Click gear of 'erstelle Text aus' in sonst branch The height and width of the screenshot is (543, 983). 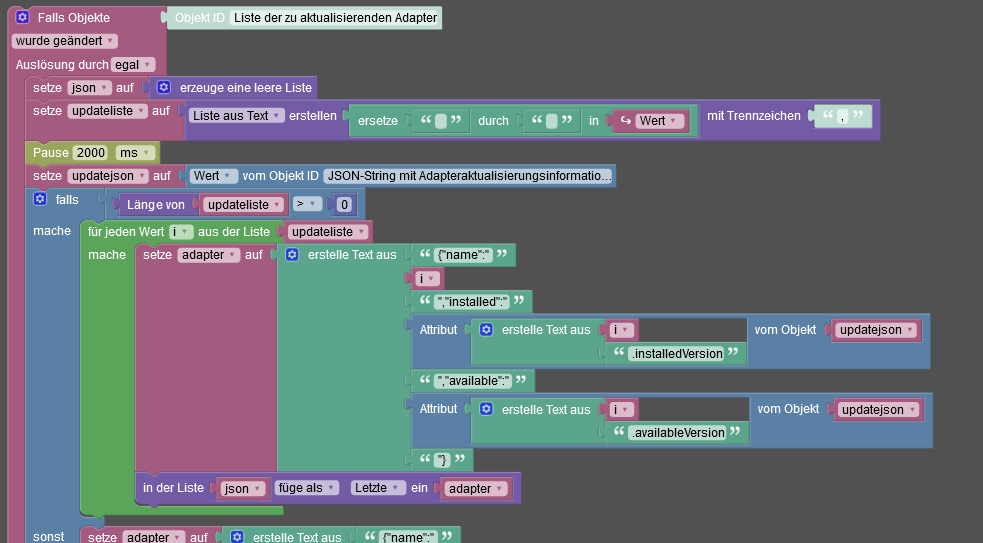pyautogui.click(x=237, y=537)
